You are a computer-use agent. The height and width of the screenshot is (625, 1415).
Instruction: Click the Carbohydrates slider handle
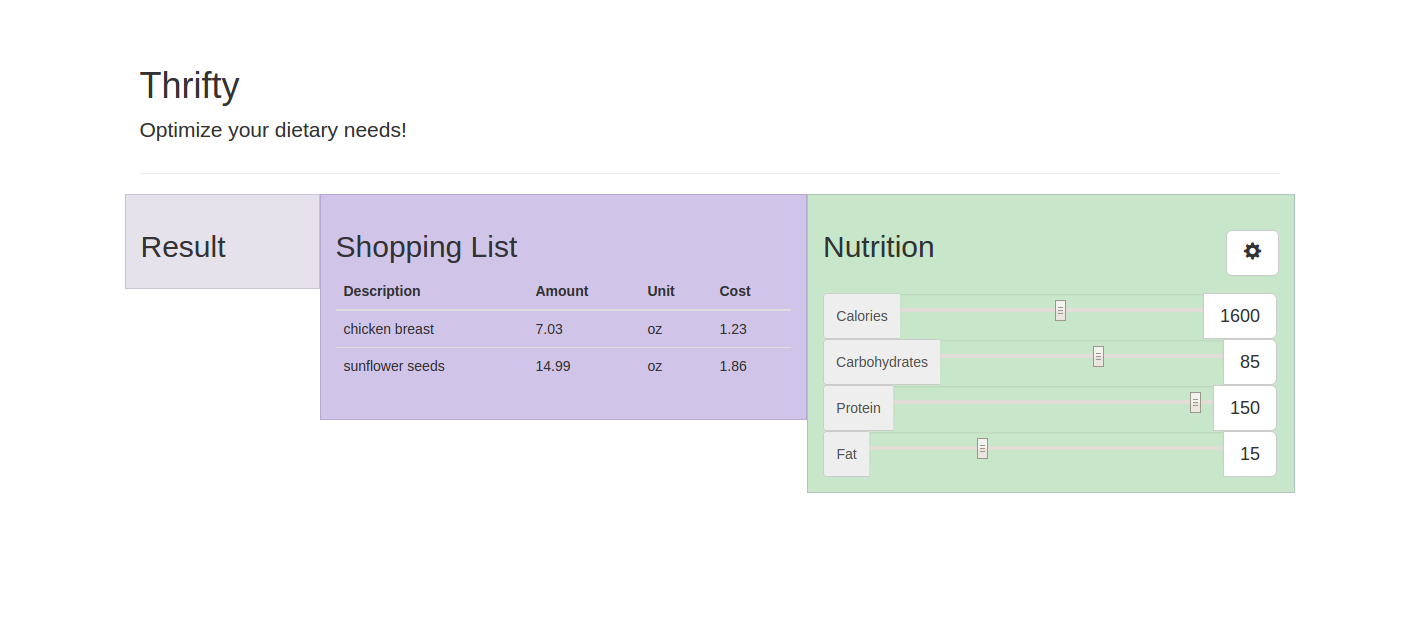point(1098,357)
